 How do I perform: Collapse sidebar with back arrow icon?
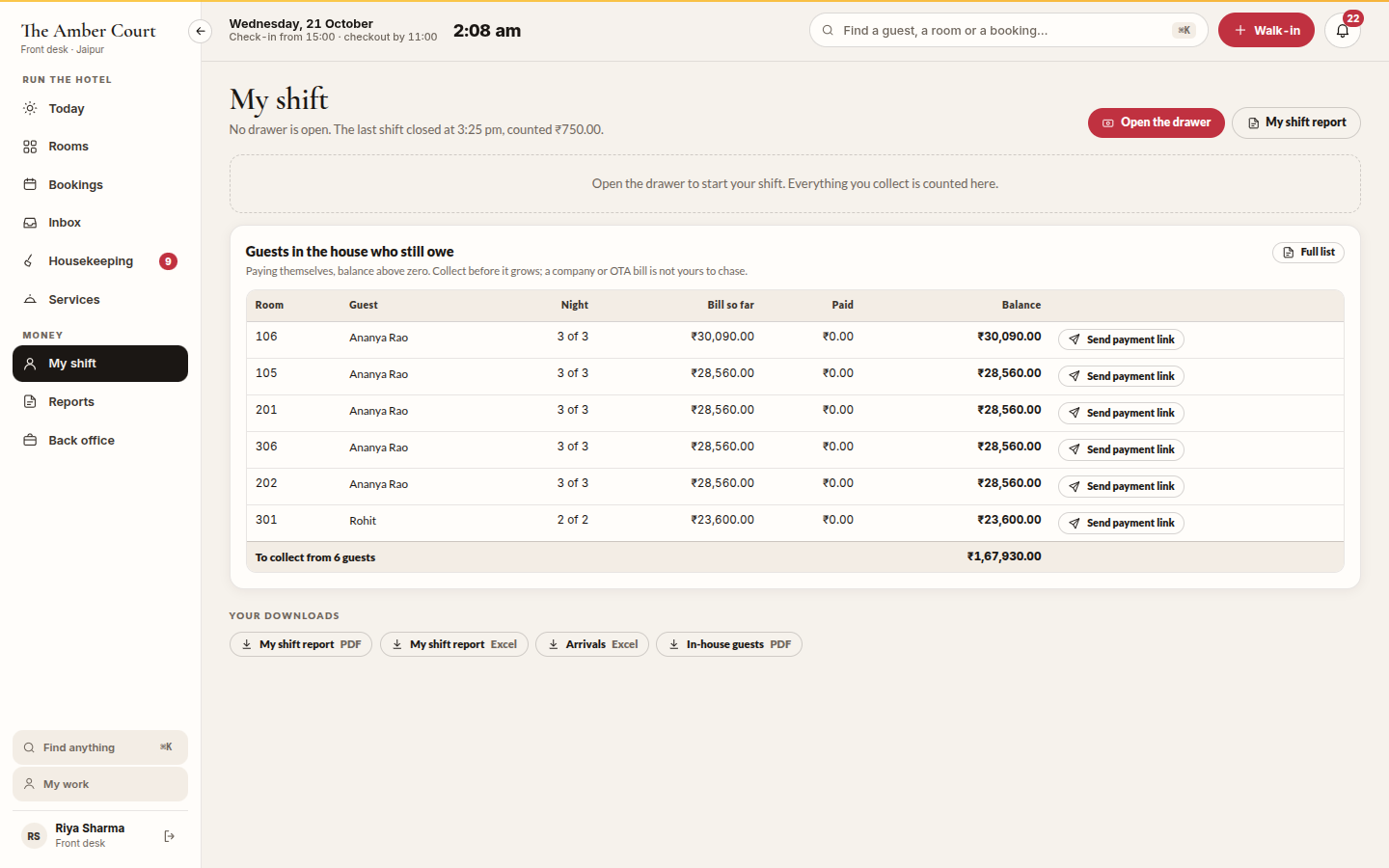pyautogui.click(x=200, y=31)
